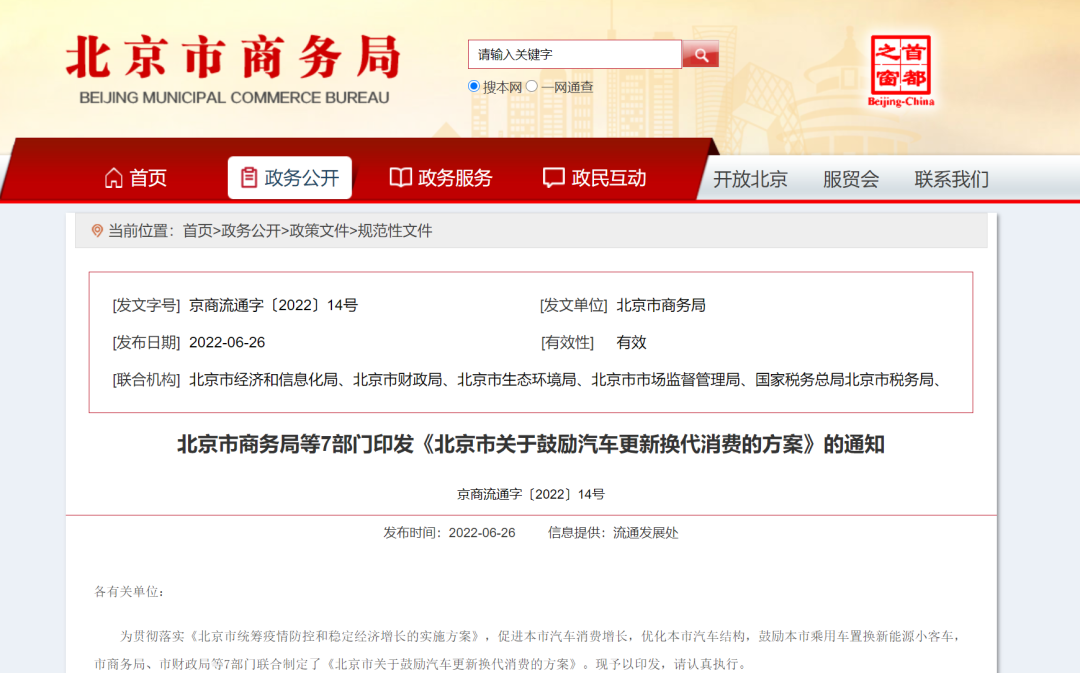Viewport: 1080px width, 673px height.
Task: Click 发布时间：2022-06-26 text
Action: tap(449, 532)
